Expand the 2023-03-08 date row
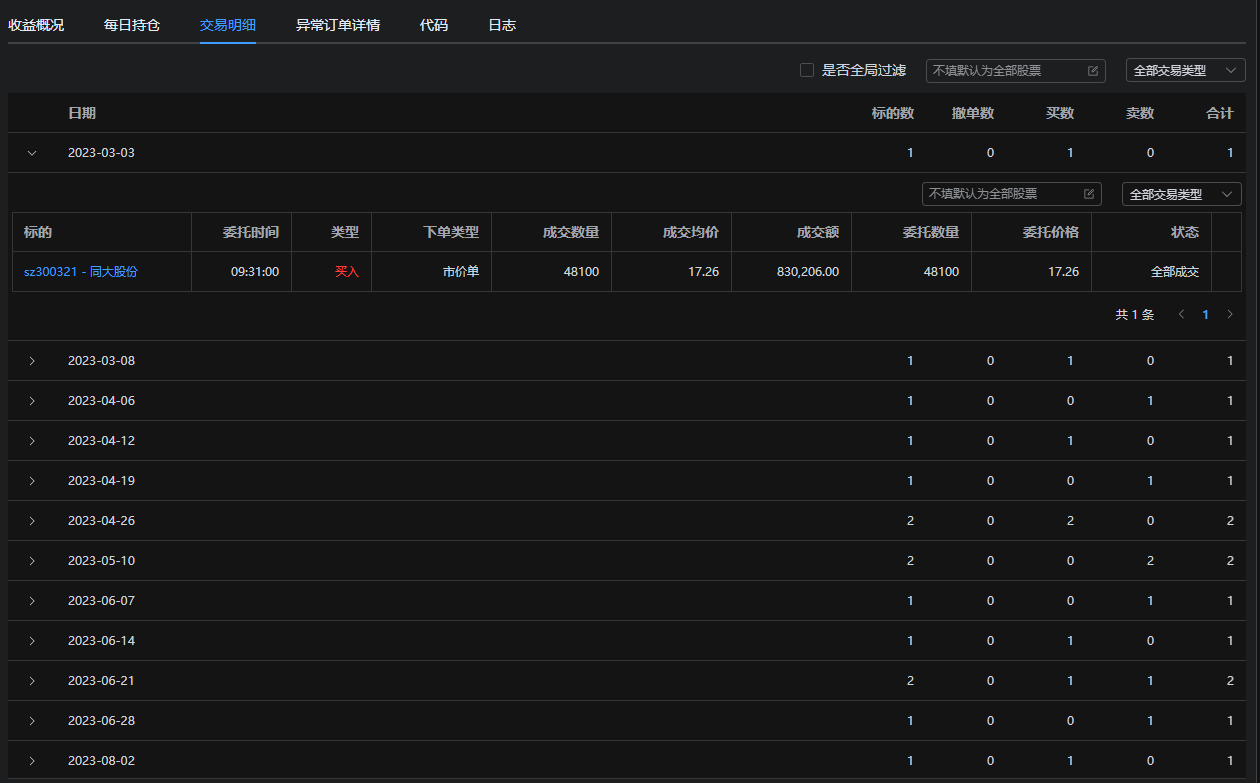The height and width of the screenshot is (783, 1260). pos(32,361)
